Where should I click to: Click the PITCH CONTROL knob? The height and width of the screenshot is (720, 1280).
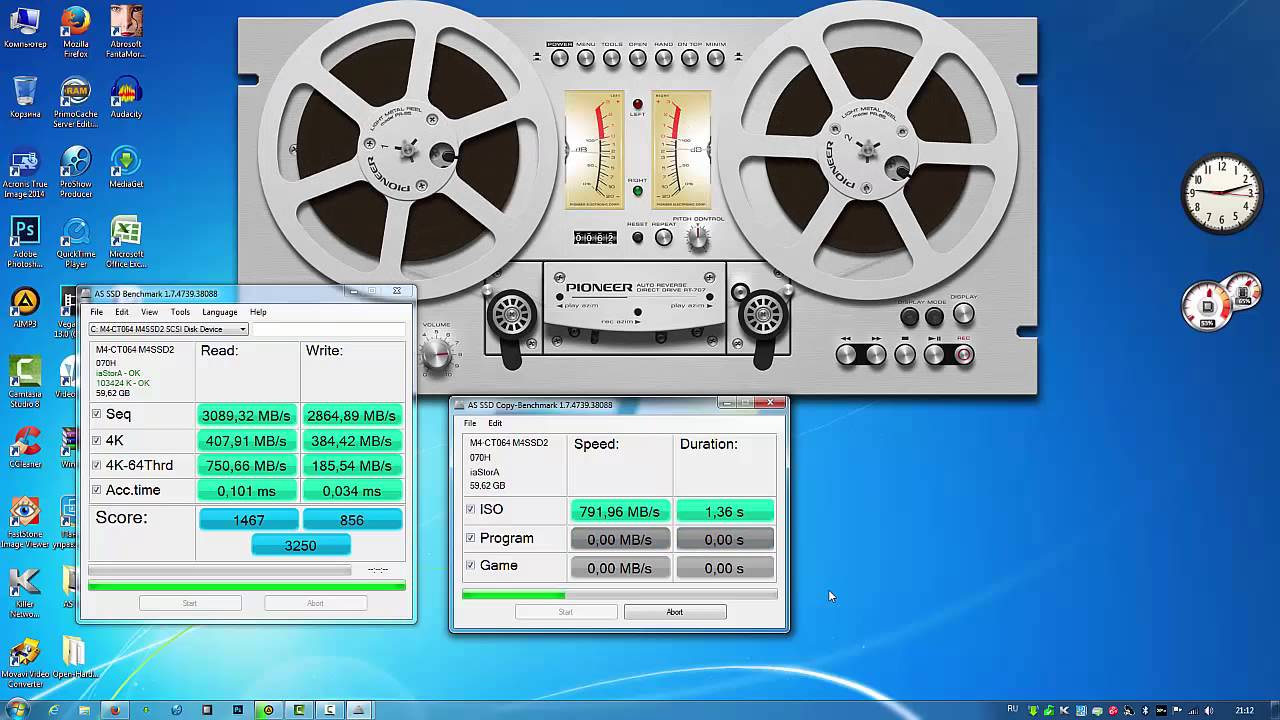click(698, 238)
